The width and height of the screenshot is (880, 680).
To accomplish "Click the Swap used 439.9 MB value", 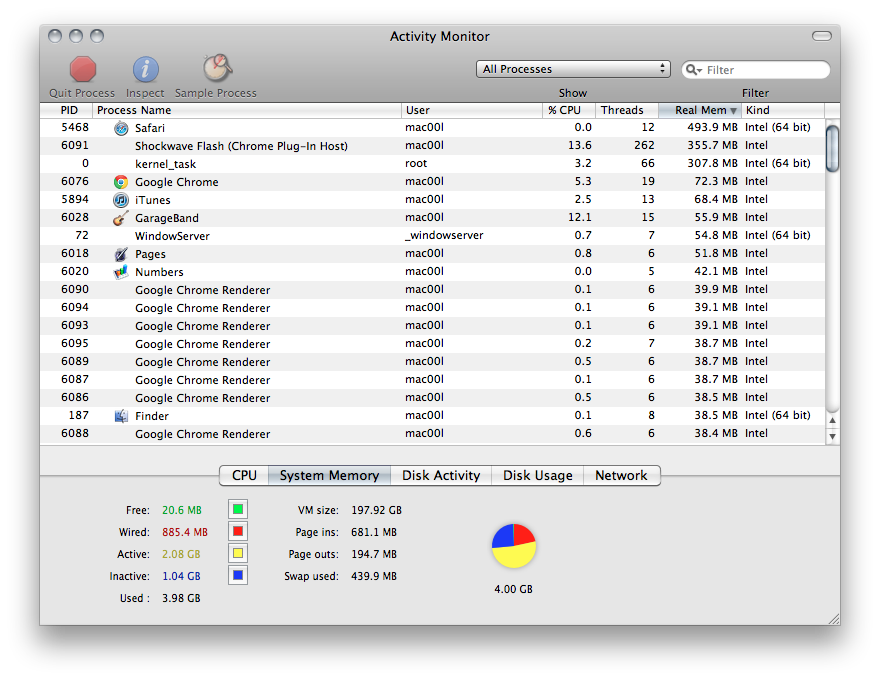I will pyautogui.click(x=374, y=576).
